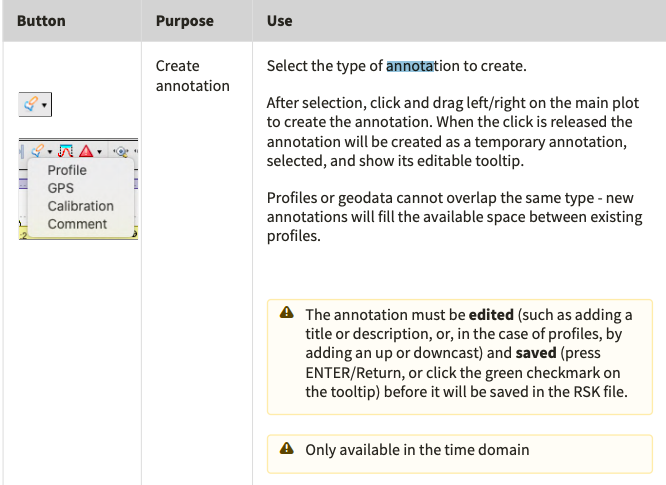
Task: Open the dropdown arrow beside the red triangle
Action: [x=100, y=152]
